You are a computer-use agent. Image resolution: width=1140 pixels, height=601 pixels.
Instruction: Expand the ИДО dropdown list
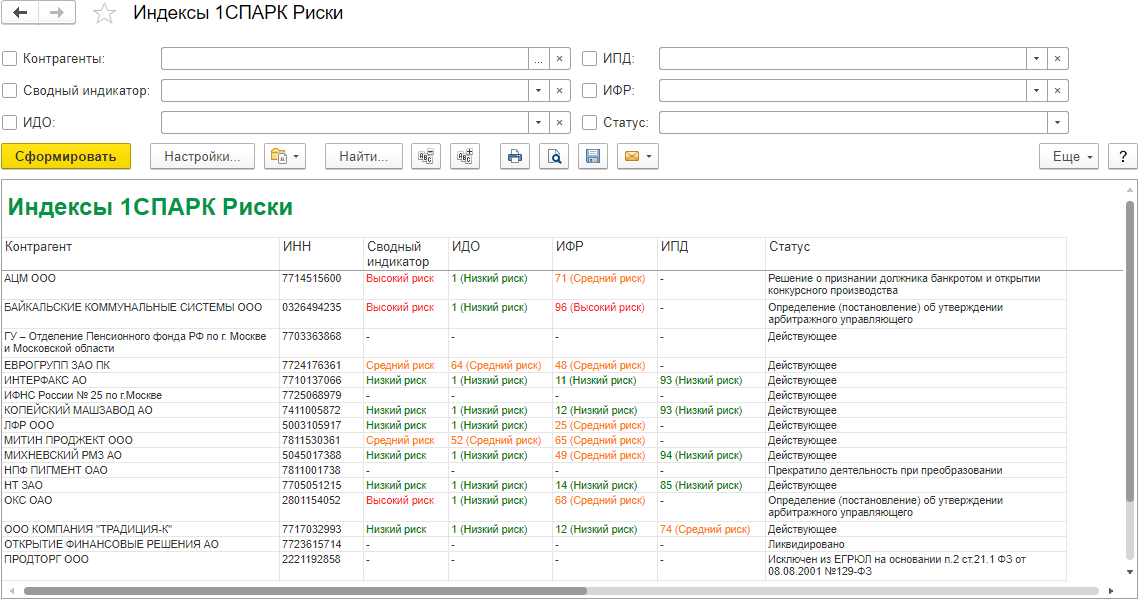point(538,123)
